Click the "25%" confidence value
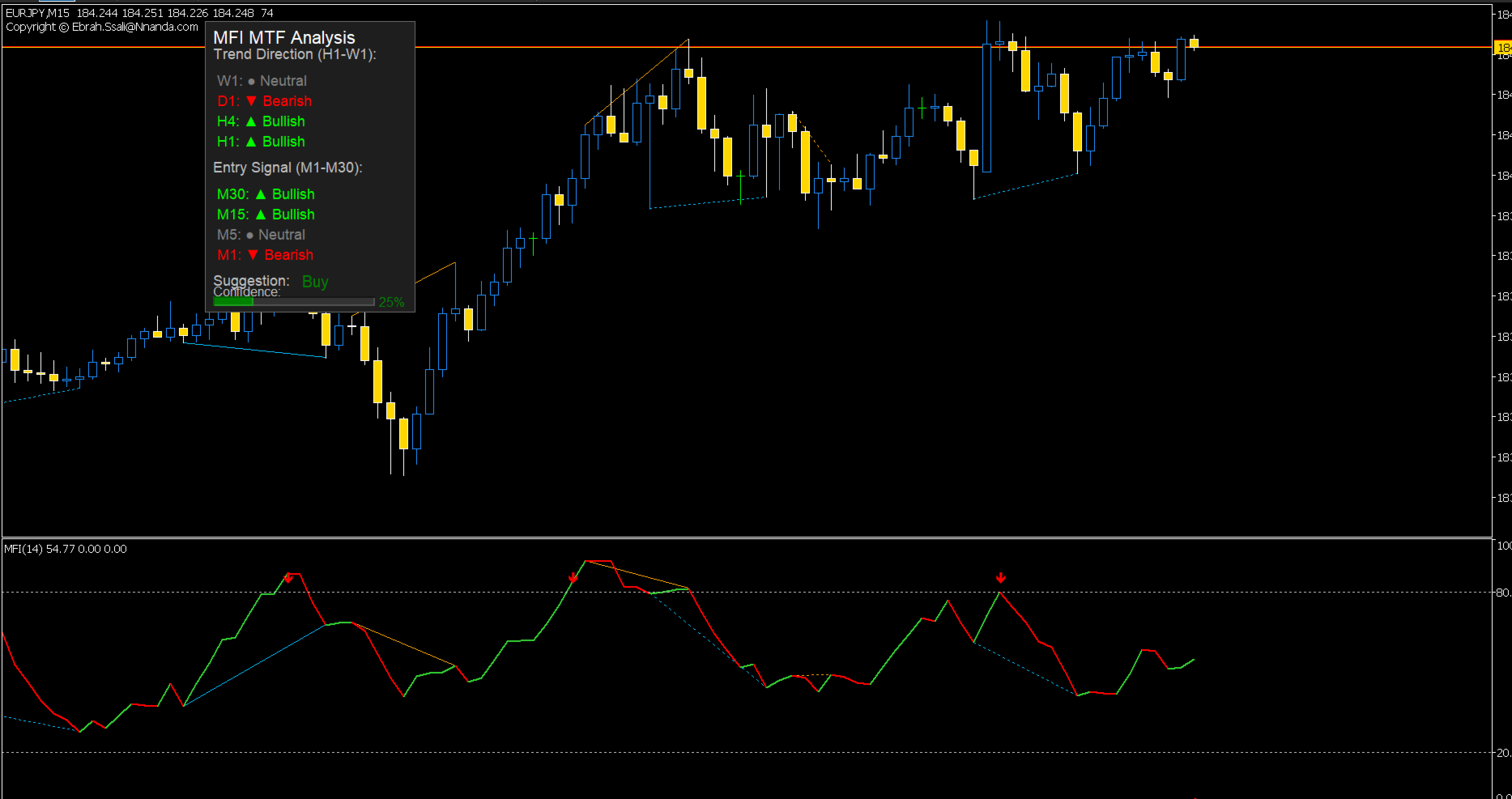 point(392,302)
